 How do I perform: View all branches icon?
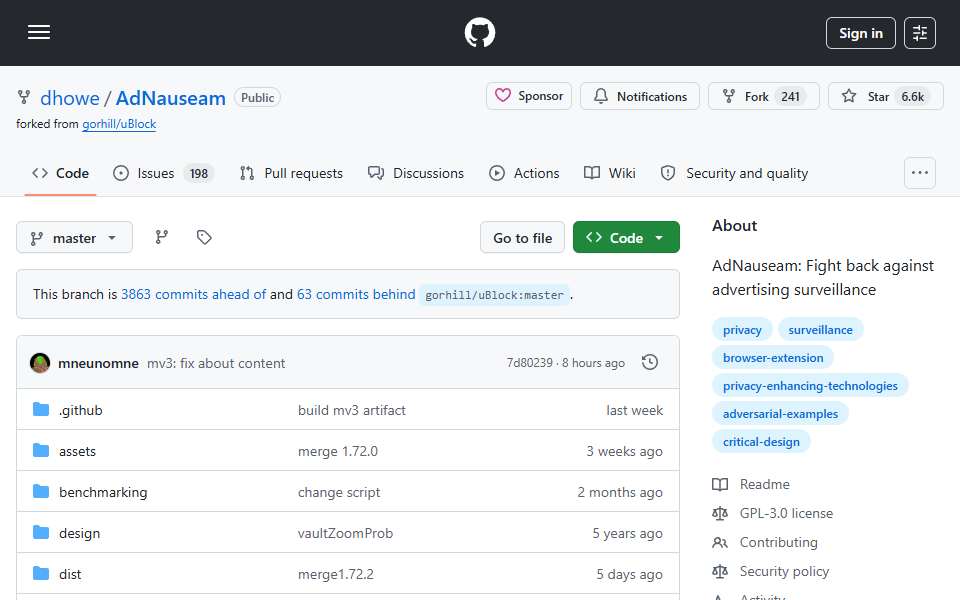pyautogui.click(x=162, y=237)
